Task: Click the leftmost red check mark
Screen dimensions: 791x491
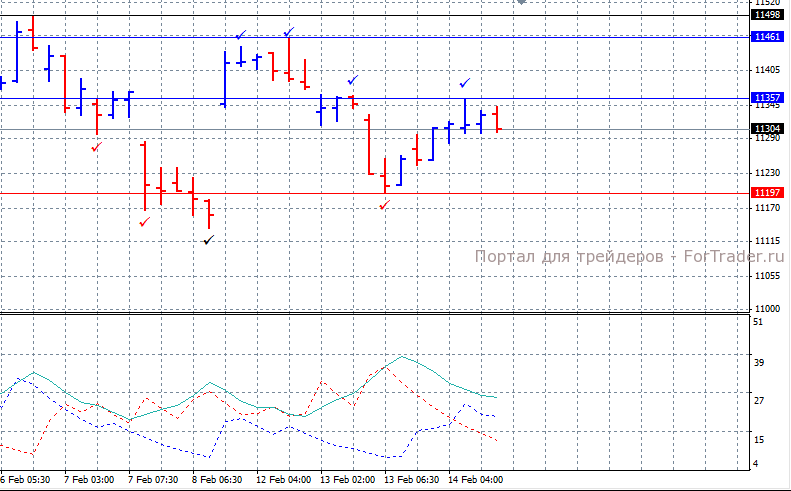Action: coord(96,147)
